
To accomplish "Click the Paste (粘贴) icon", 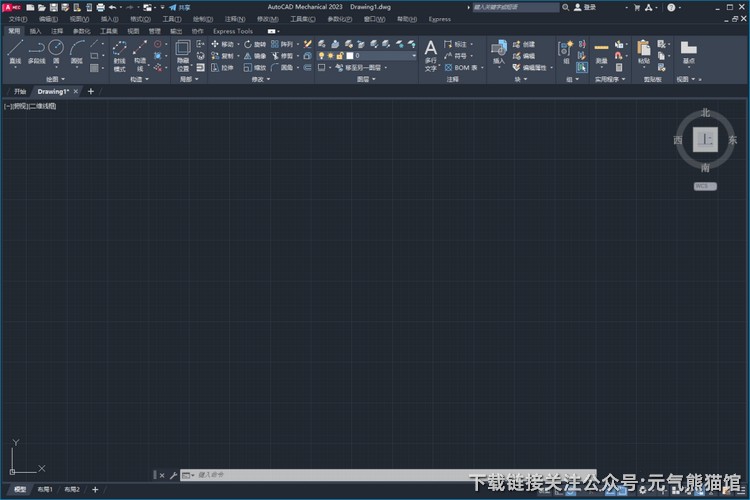I will click(x=643, y=51).
